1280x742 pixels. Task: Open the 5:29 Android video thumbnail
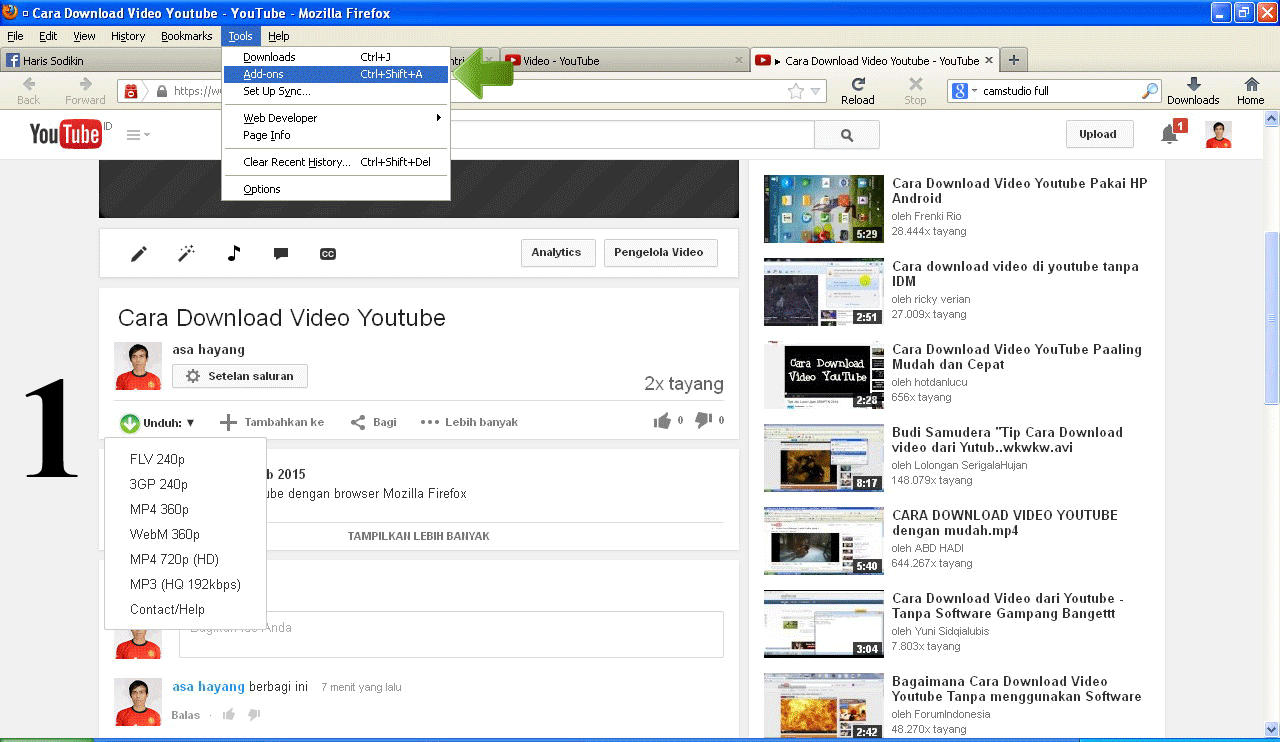tap(824, 209)
